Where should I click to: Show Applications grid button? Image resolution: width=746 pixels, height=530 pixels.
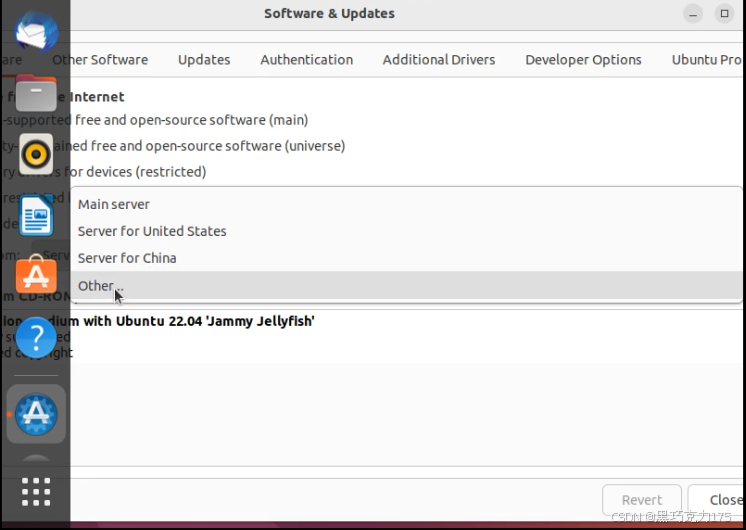(x=36, y=491)
